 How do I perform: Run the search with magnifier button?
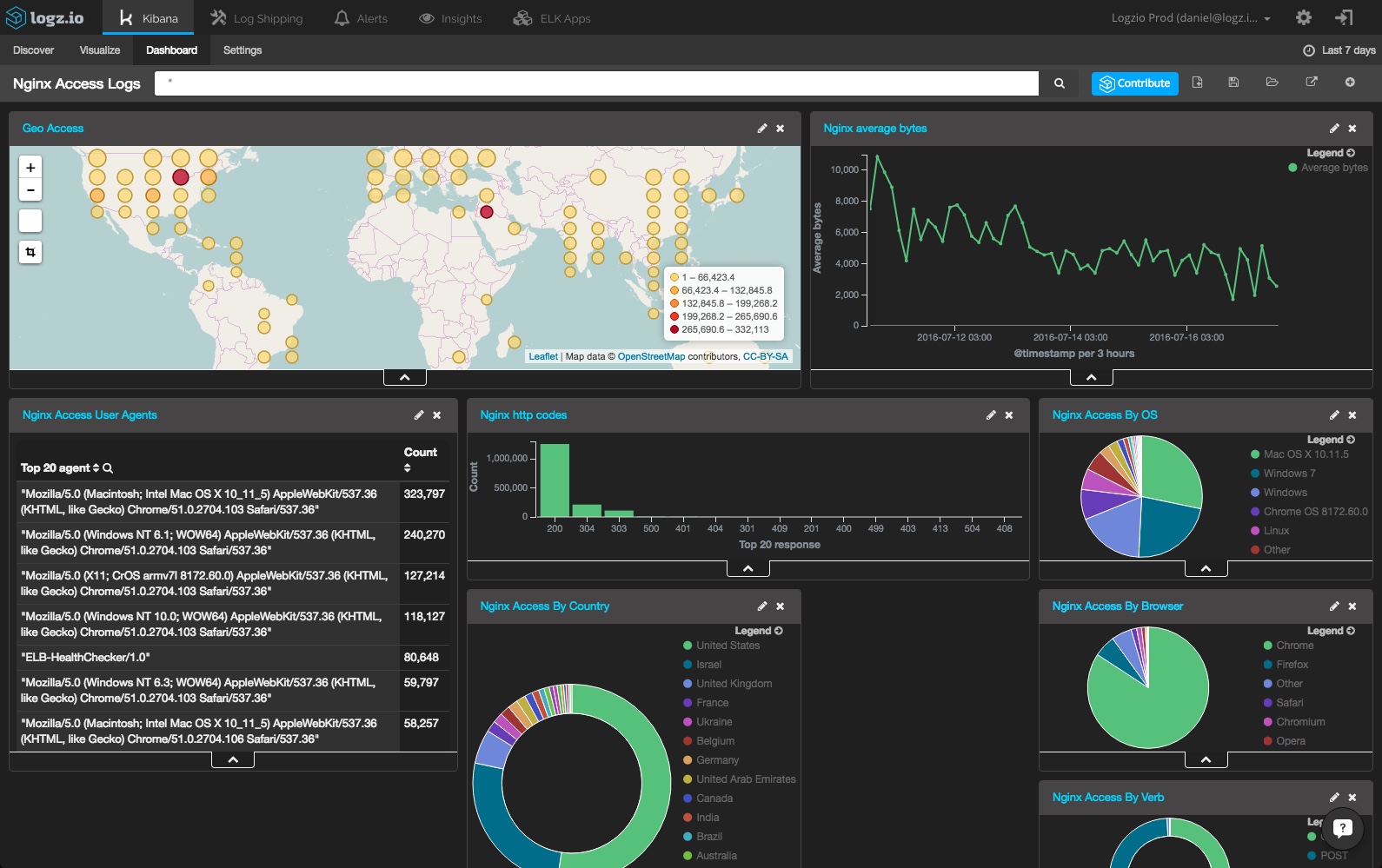coord(1060,83)
